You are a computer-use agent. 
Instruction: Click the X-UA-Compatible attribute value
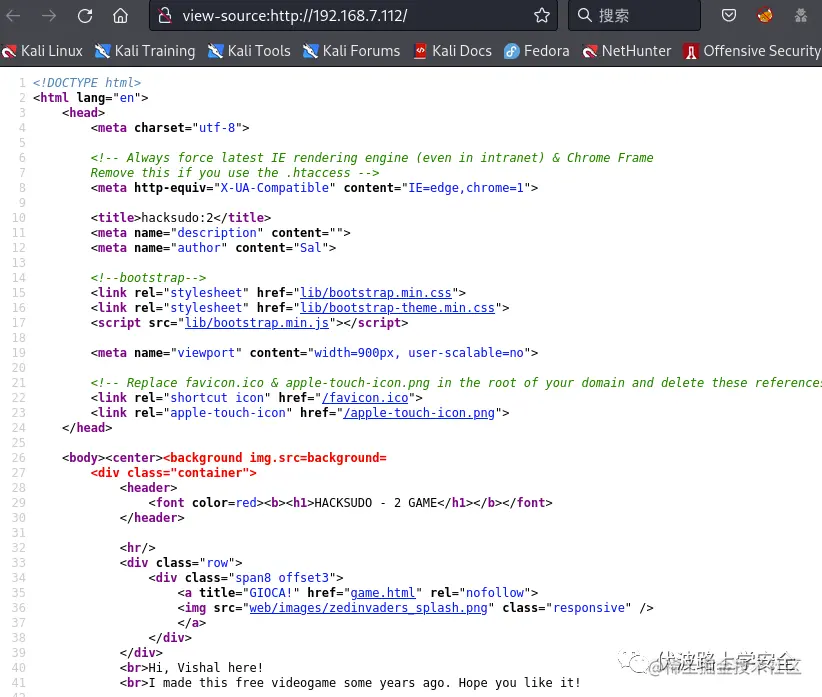pyautogui.click(x=275, y=188)
